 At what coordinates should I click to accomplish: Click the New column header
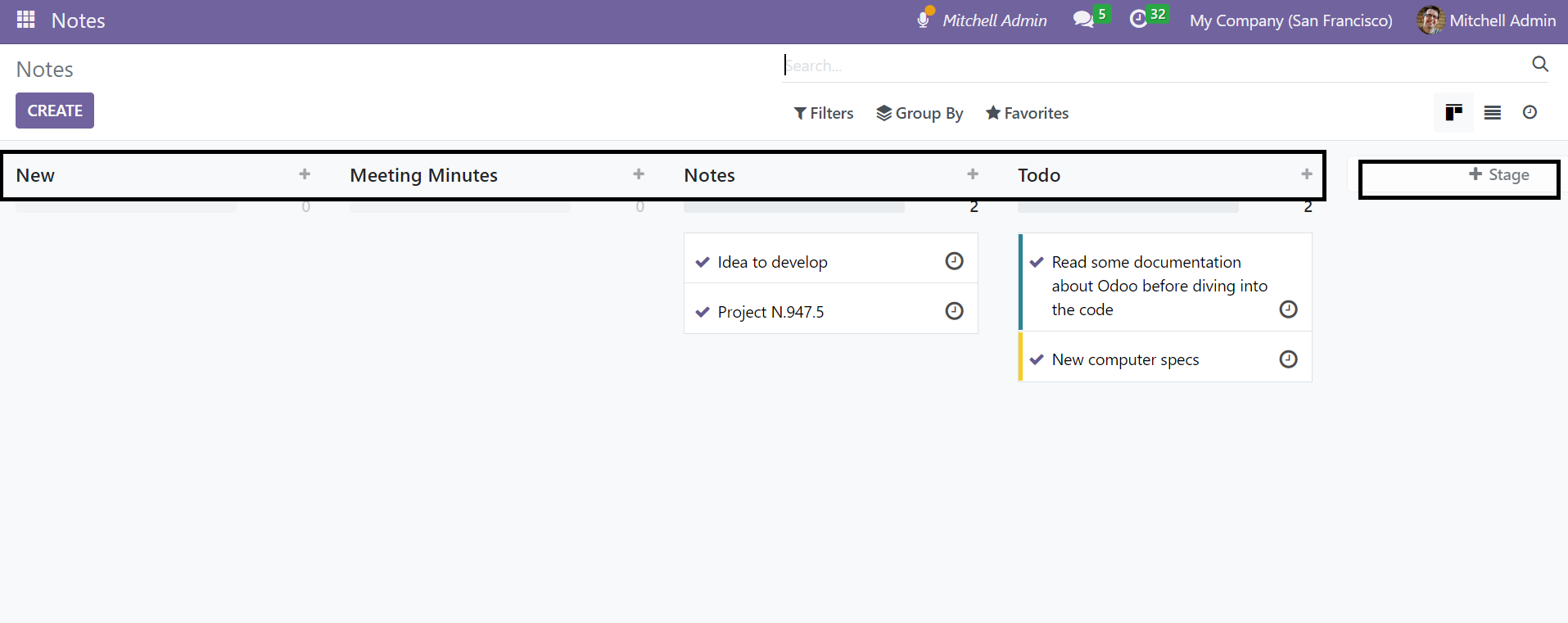(35, 175)
